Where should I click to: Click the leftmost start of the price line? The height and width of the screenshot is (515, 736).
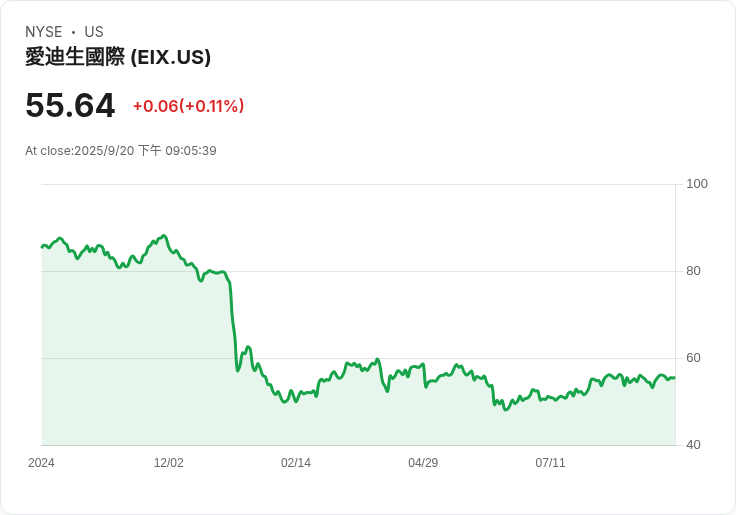(42, 245)
